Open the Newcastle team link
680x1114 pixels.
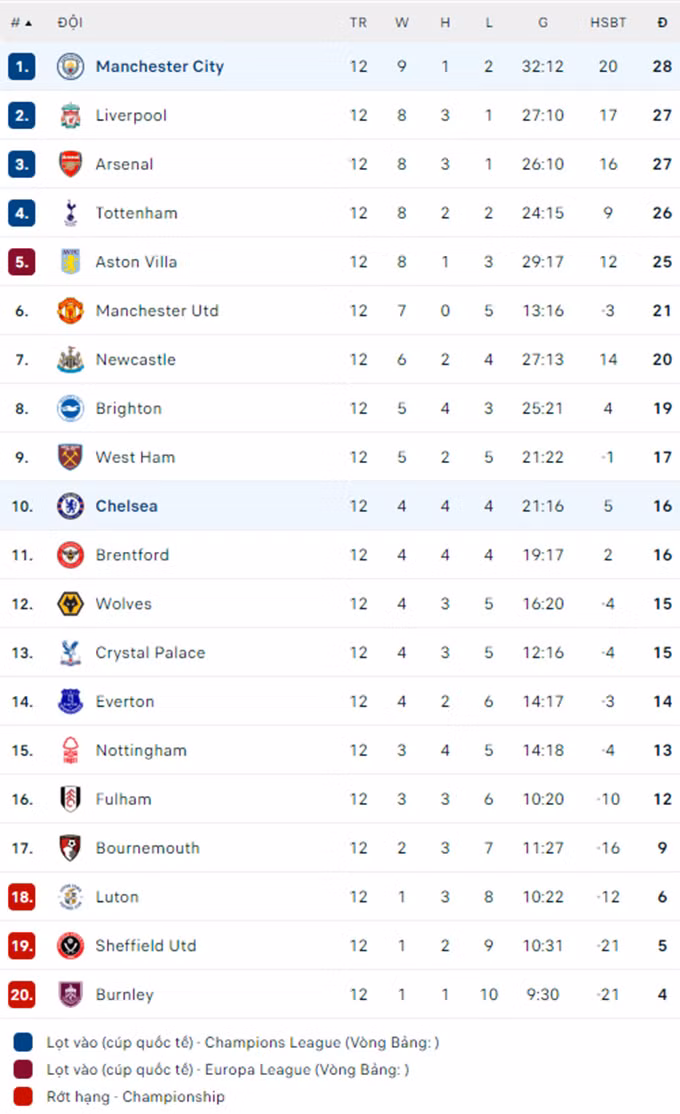tap(135, 360)
